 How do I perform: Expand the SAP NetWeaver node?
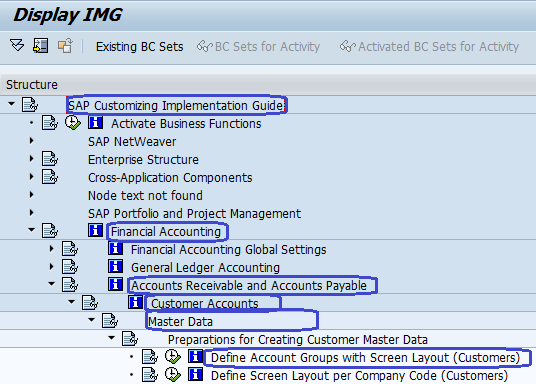(x=31, y=141)
